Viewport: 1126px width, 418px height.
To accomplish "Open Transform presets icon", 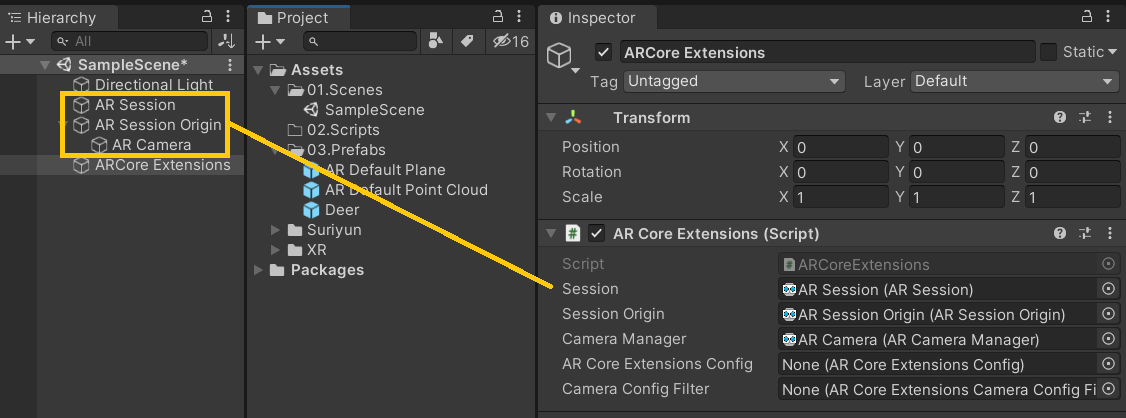I will [x=1084, y=118].
